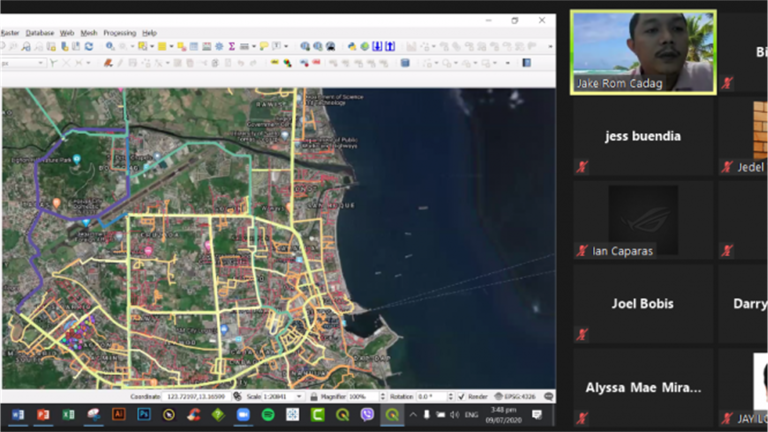Toggle the lock scale padlock icon
The height and width of the screenshot is (432, 768).
click(x=313, y=396)
